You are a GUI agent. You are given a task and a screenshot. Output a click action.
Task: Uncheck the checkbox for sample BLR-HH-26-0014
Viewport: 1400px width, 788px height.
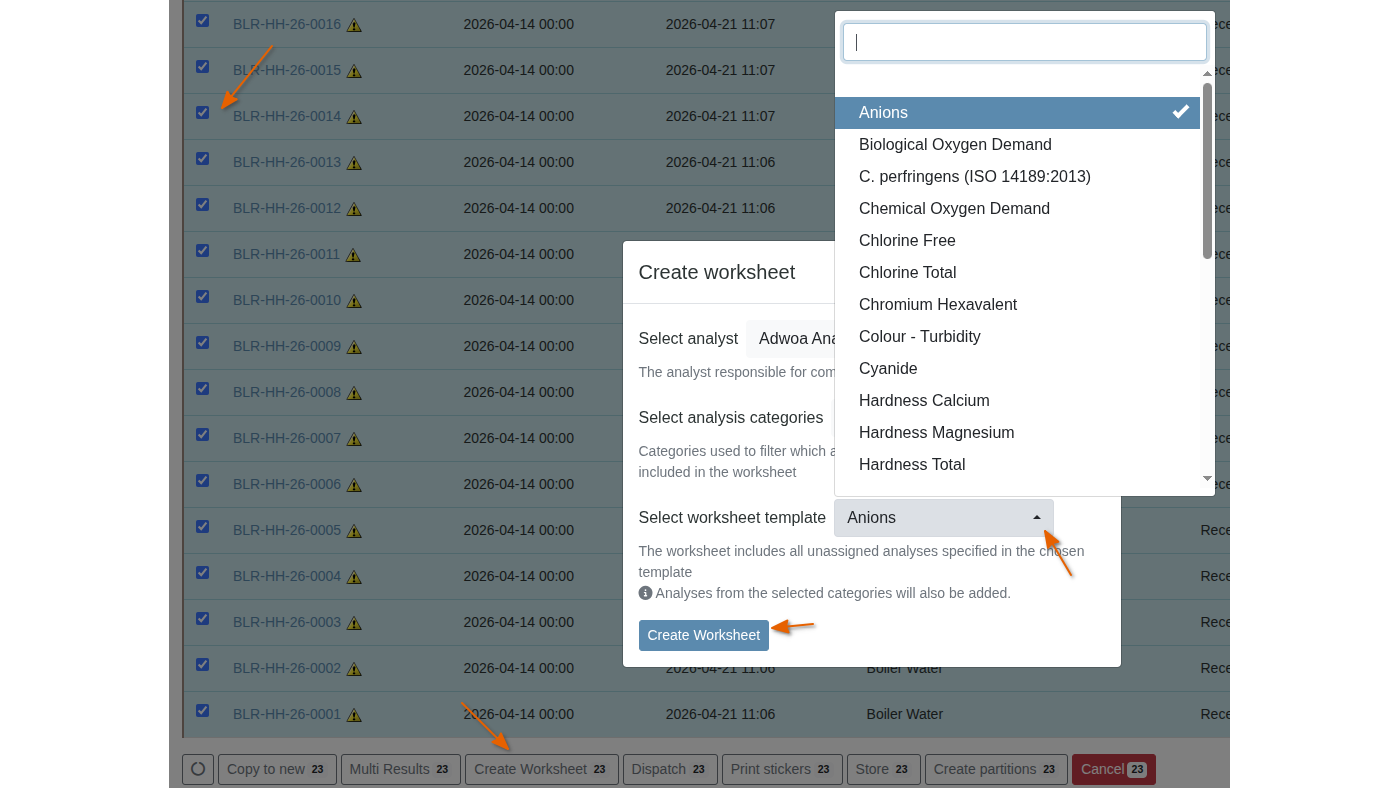[x=203, y=113]
